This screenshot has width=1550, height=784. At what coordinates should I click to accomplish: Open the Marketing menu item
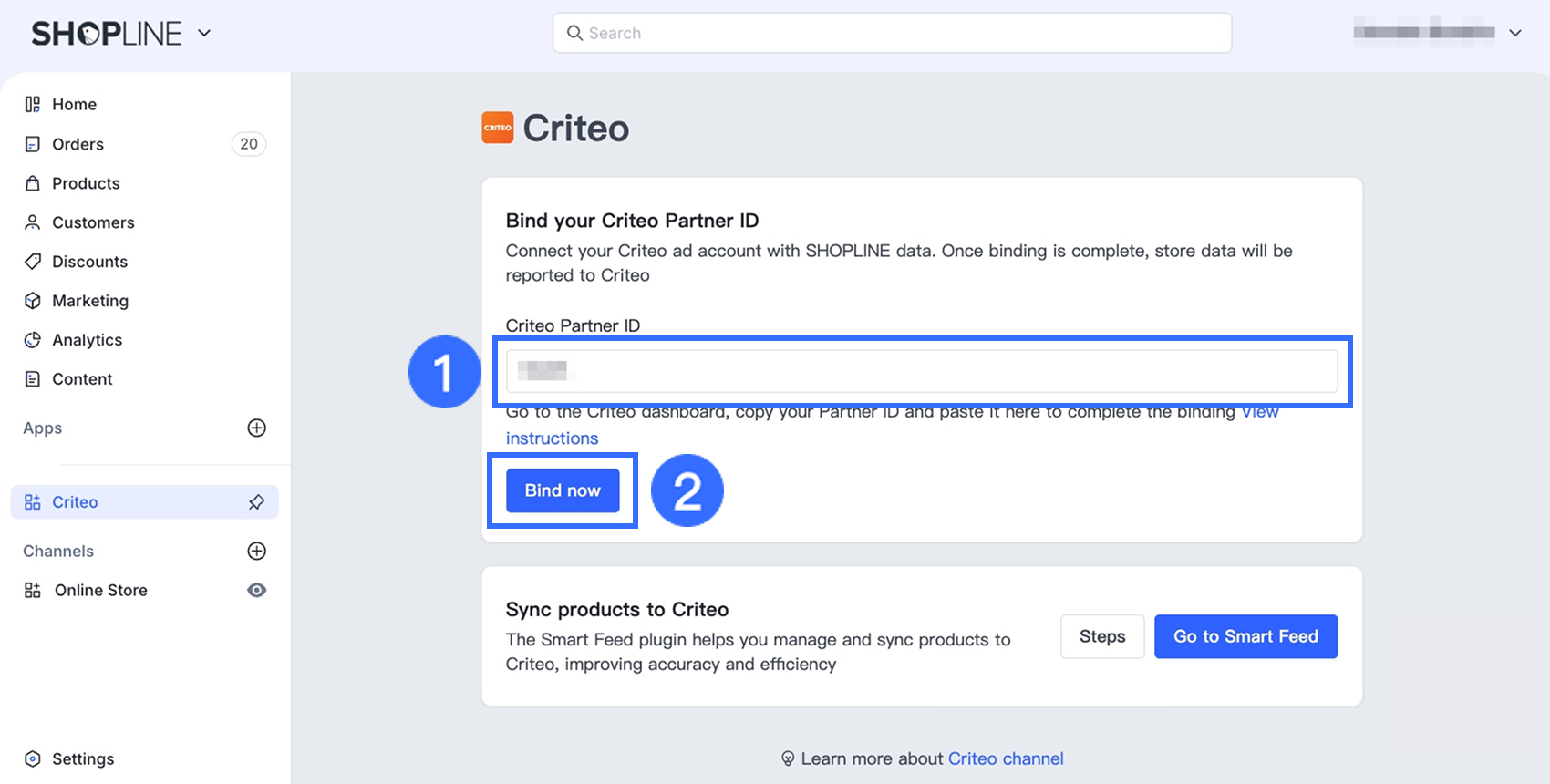pos(90,301)
